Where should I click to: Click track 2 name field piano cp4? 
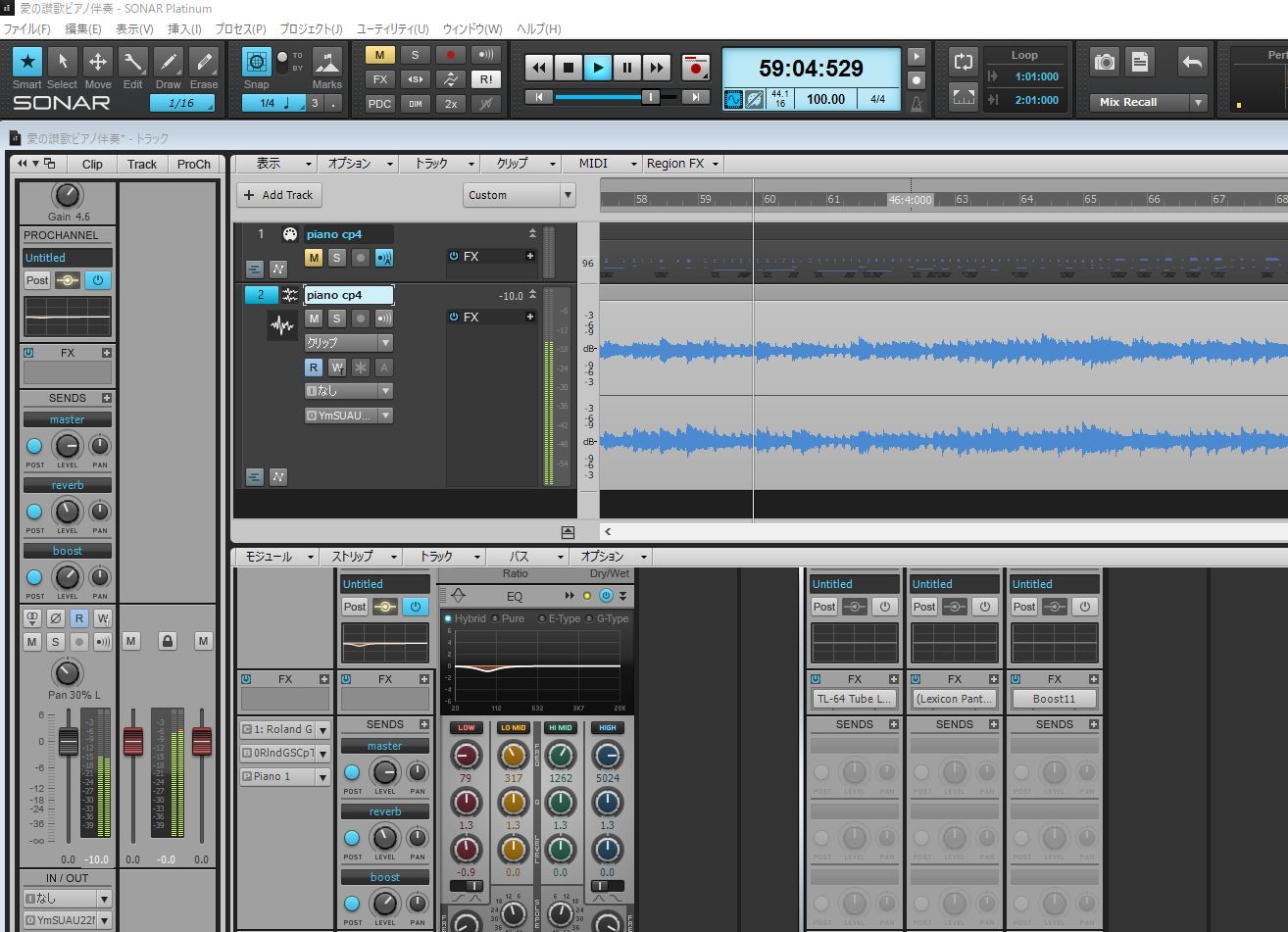click(349, 295)
